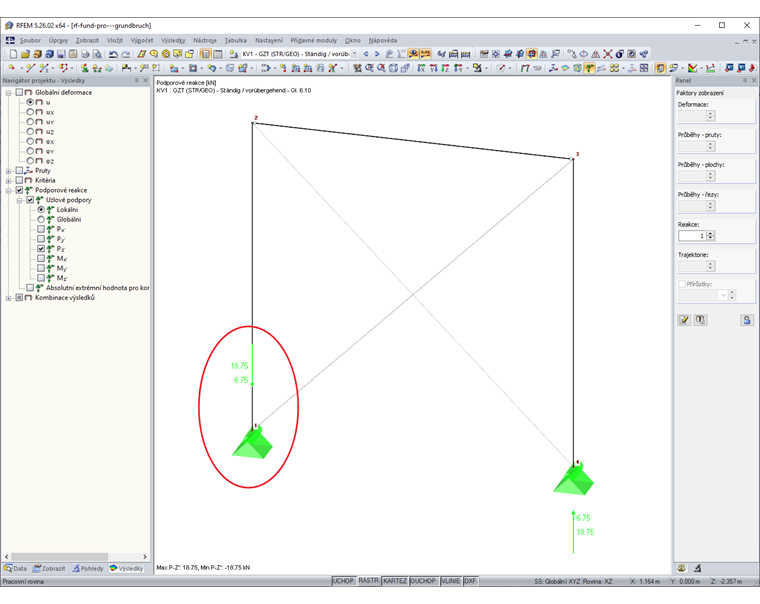Click the microscope icon at Panel bottom
The image size is (760, 604).
698,568
